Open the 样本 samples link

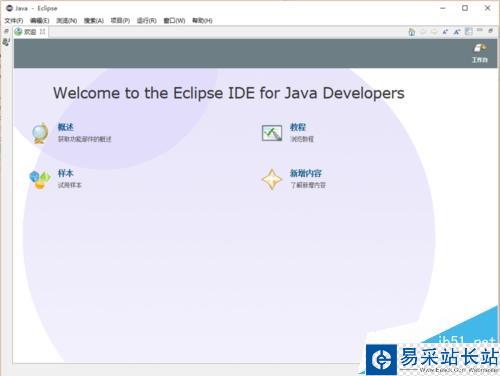pyautogui.click(x=65, y=173)
